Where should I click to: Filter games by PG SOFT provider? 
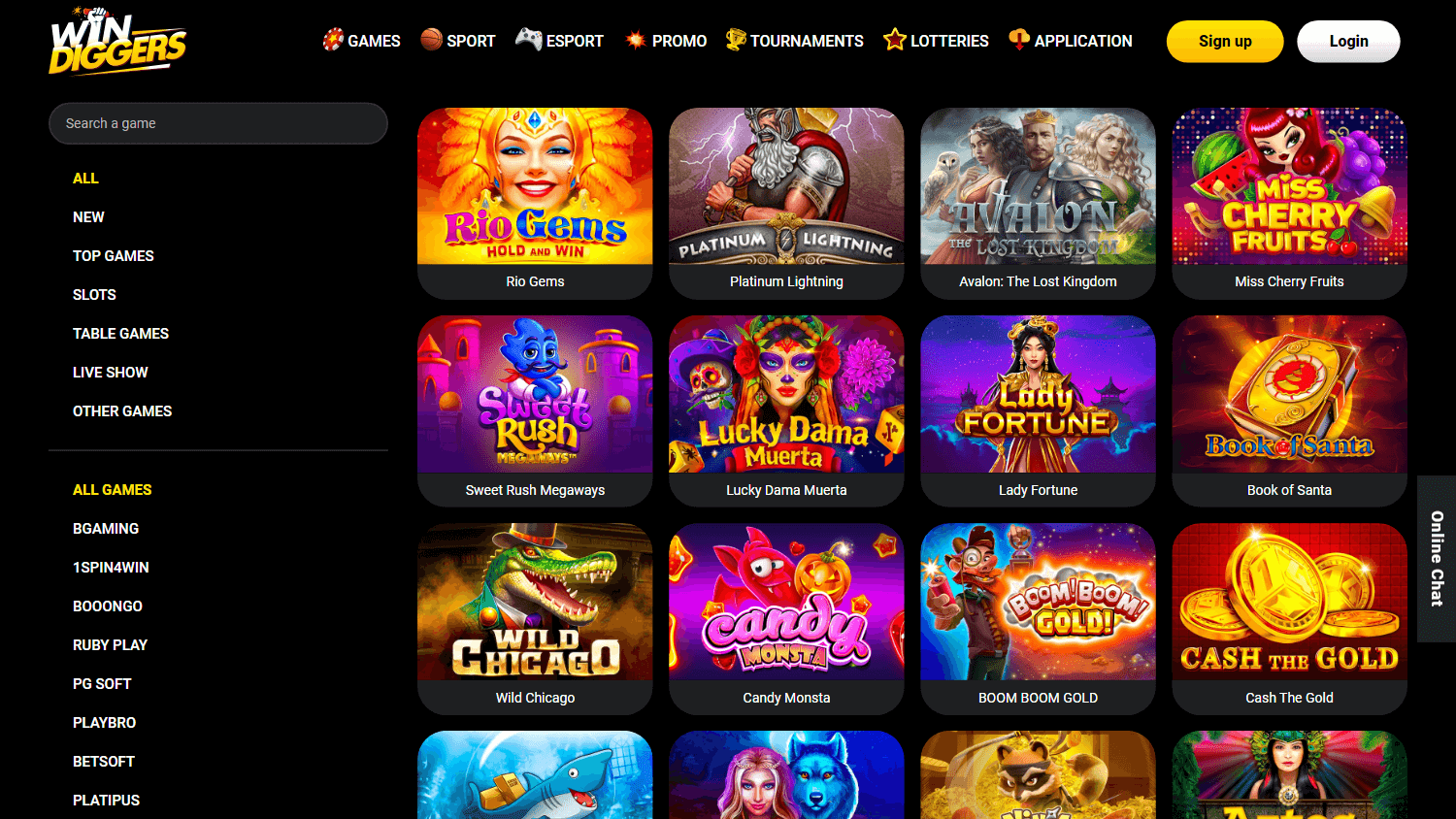pos(102,684)
